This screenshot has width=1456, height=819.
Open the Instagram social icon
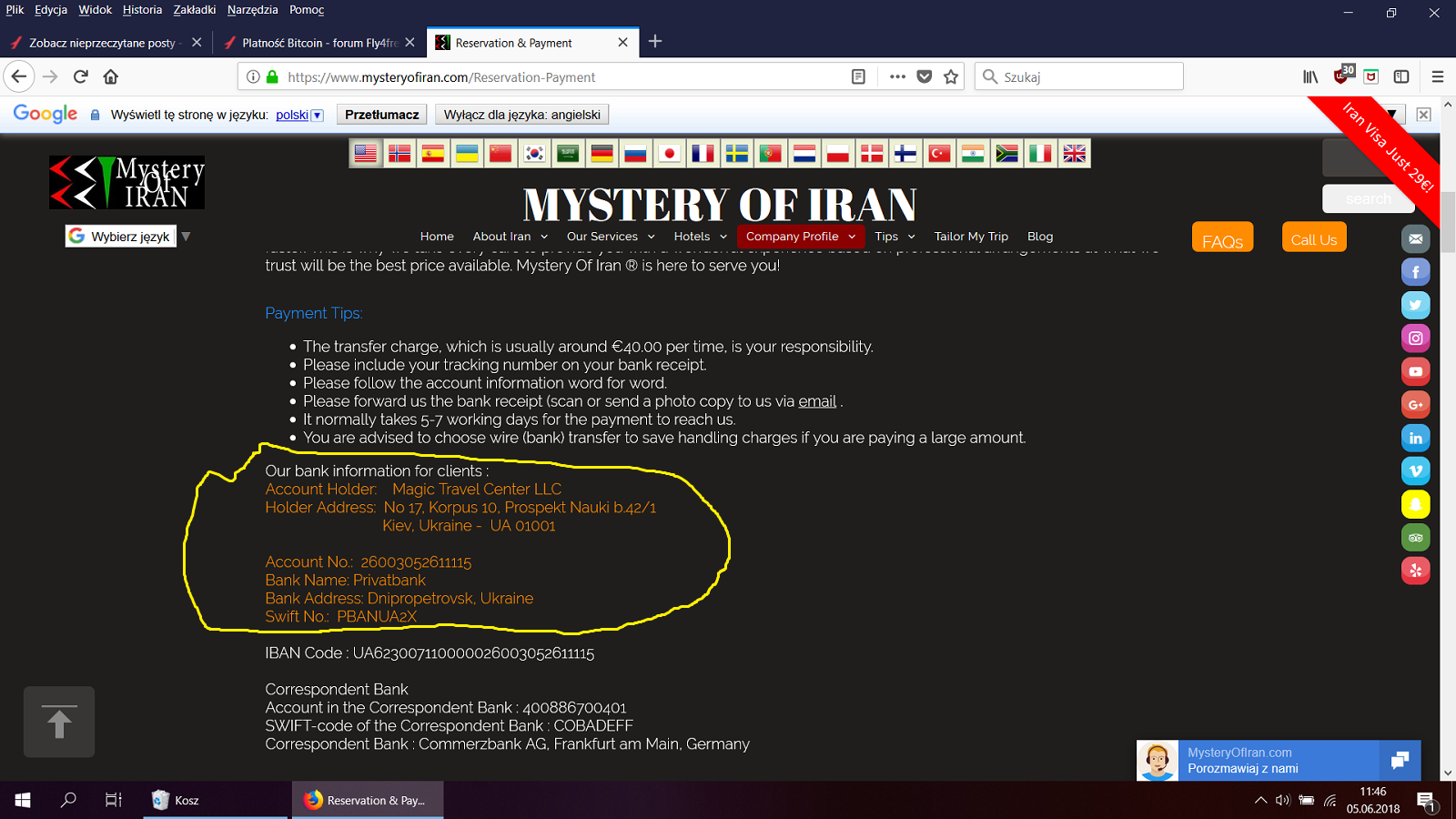pyautogui.click(x=1416, y=339)
